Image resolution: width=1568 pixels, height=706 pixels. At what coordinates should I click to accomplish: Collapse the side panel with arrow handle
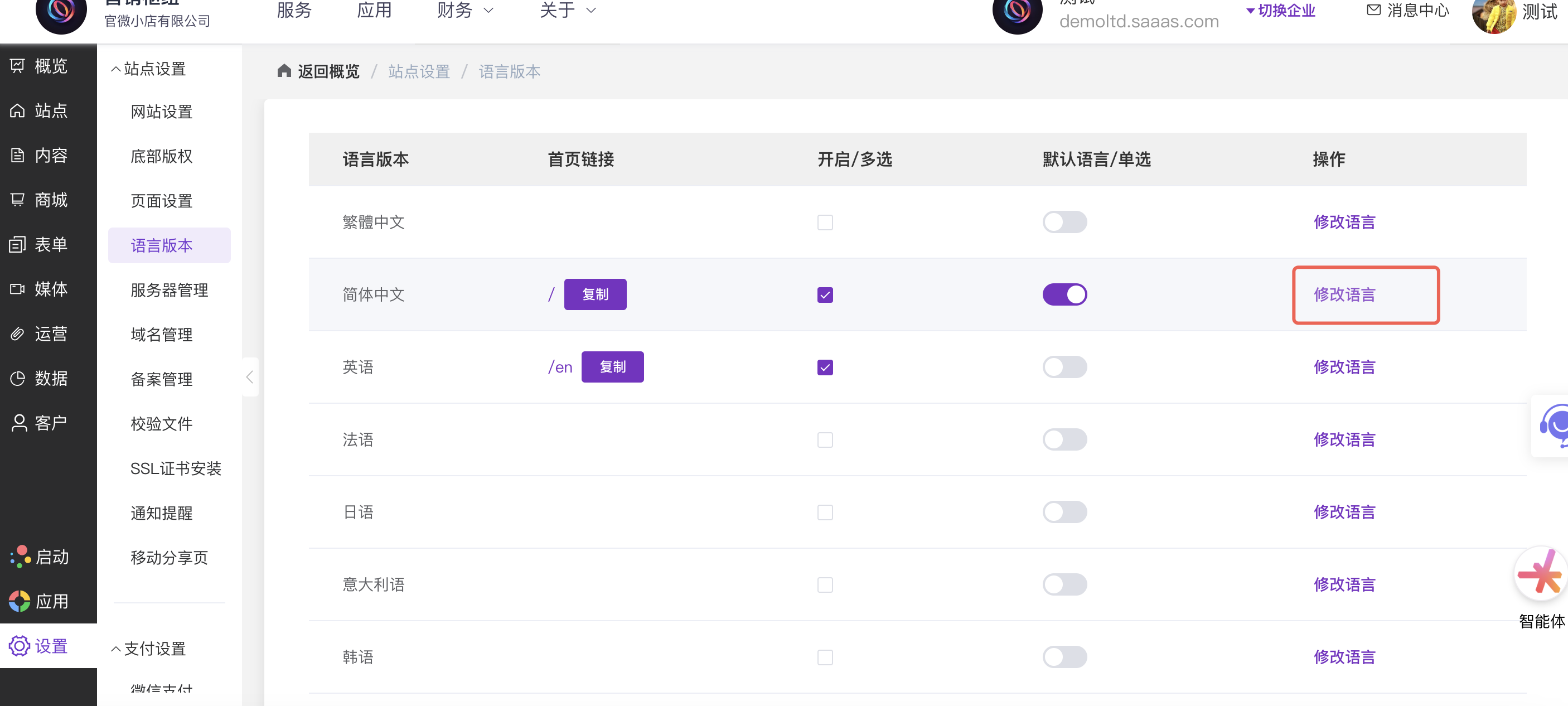[x=250, y=378]
